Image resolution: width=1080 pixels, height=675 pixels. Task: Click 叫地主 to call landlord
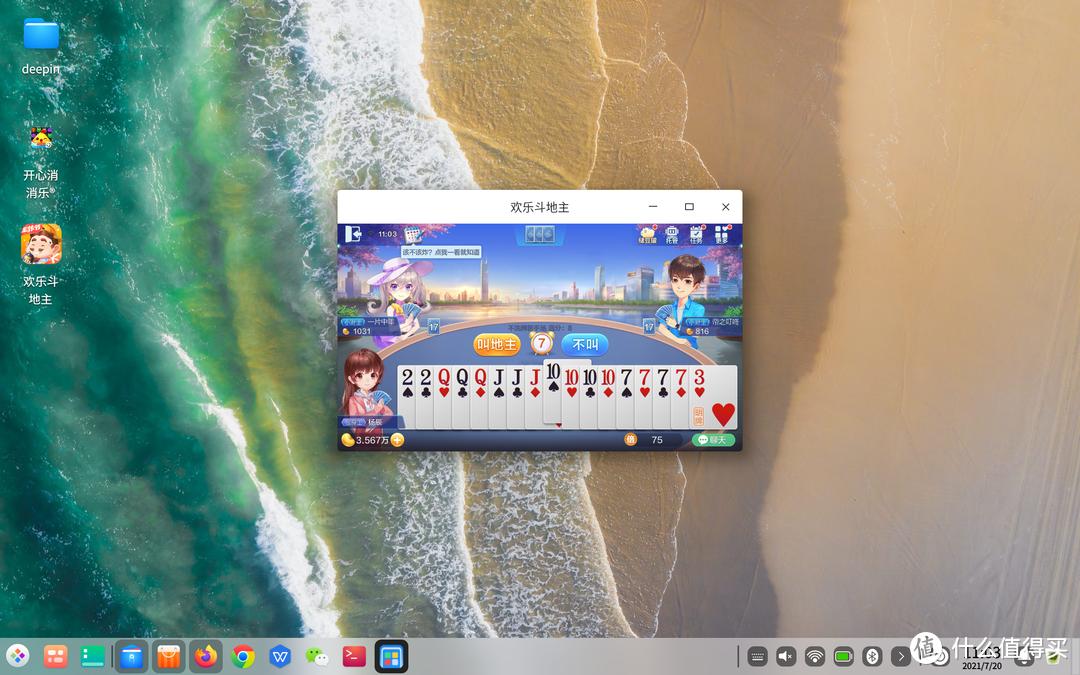click(x=495, y=343)
